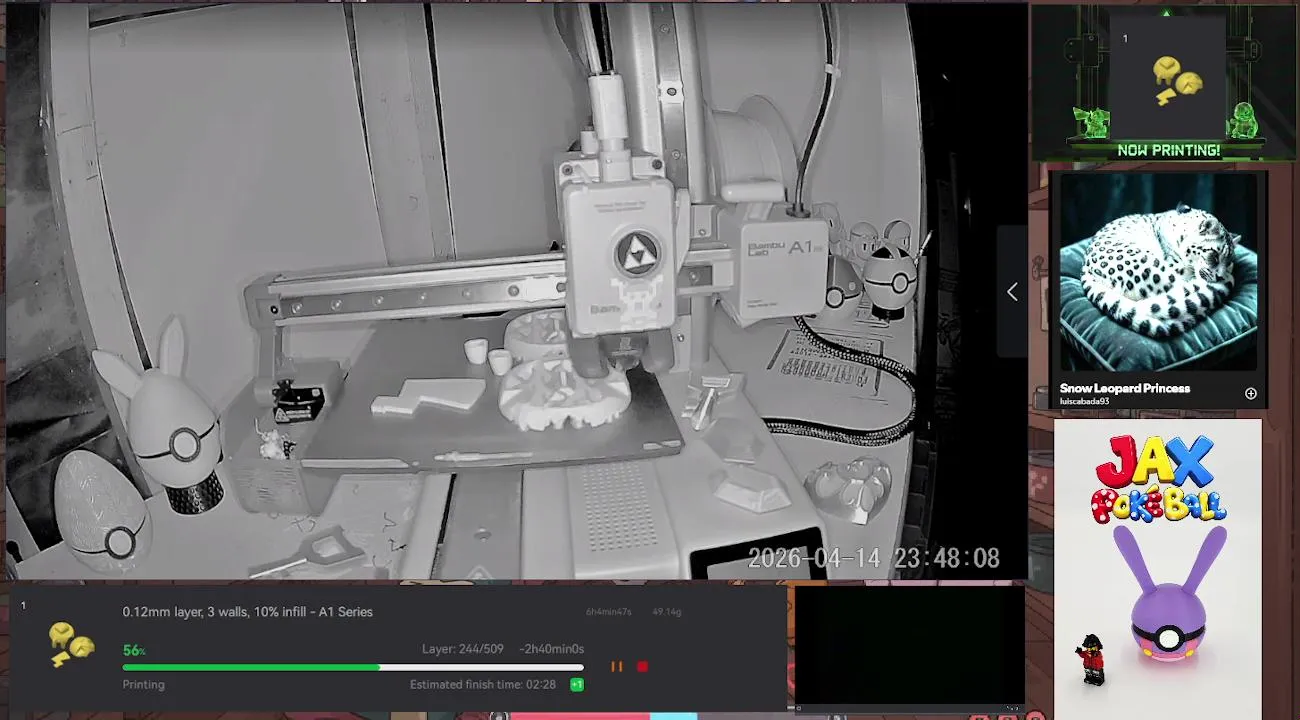Click the 6h4min47s total time
Screen dimensions: 1300x720
click(x=609, y=612)
